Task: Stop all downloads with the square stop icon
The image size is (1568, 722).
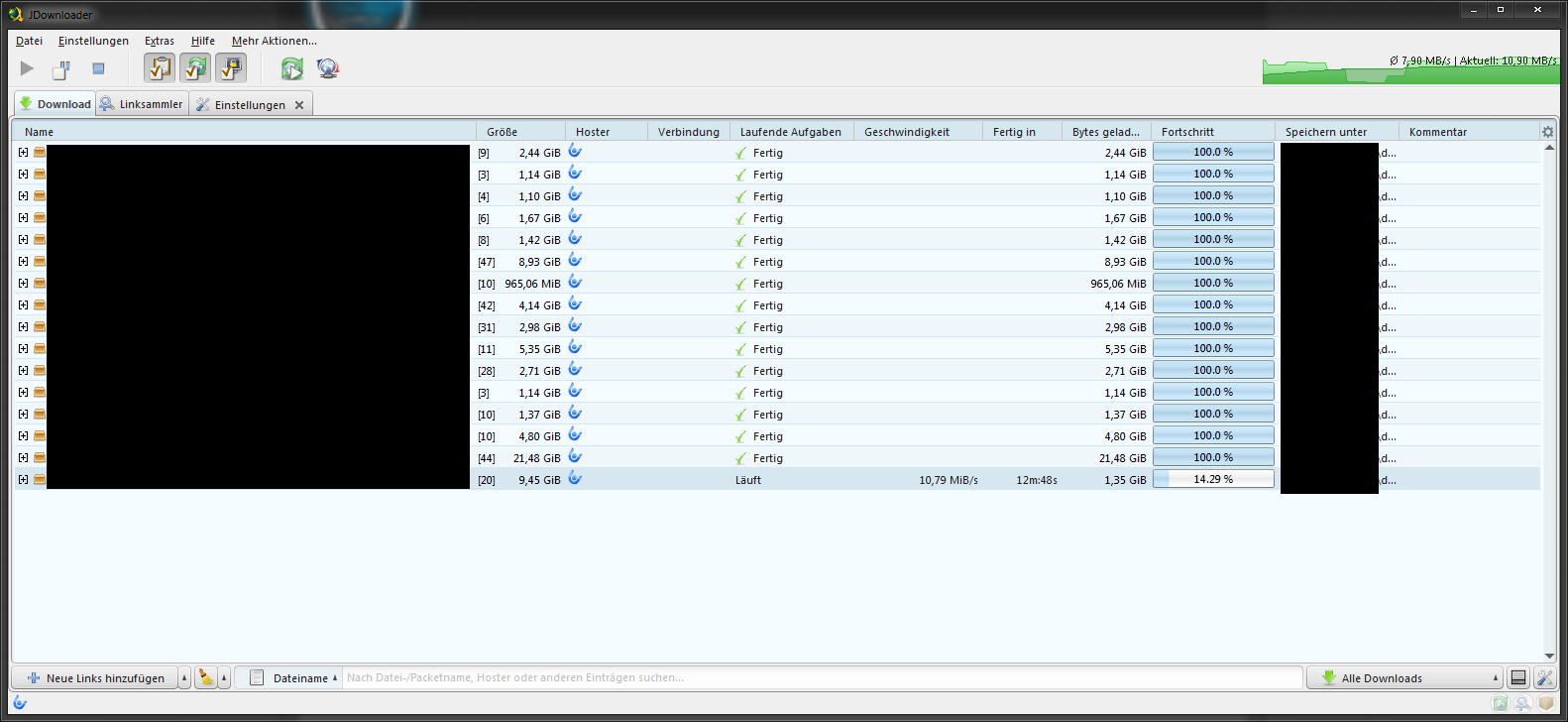Action: coord(98,68)
